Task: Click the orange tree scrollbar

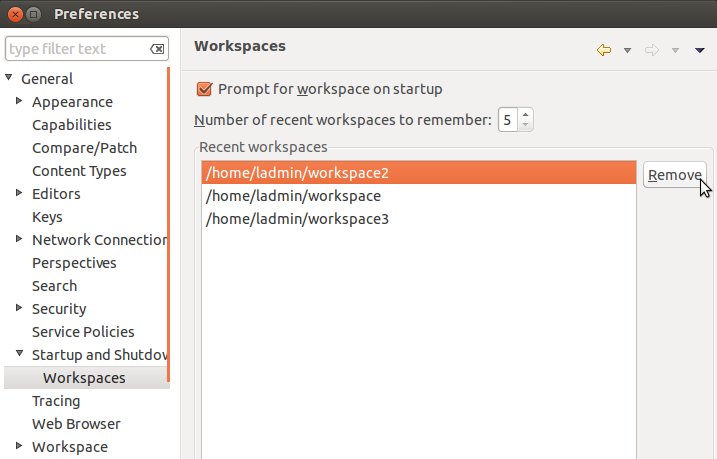Action: tap(168, 224)
